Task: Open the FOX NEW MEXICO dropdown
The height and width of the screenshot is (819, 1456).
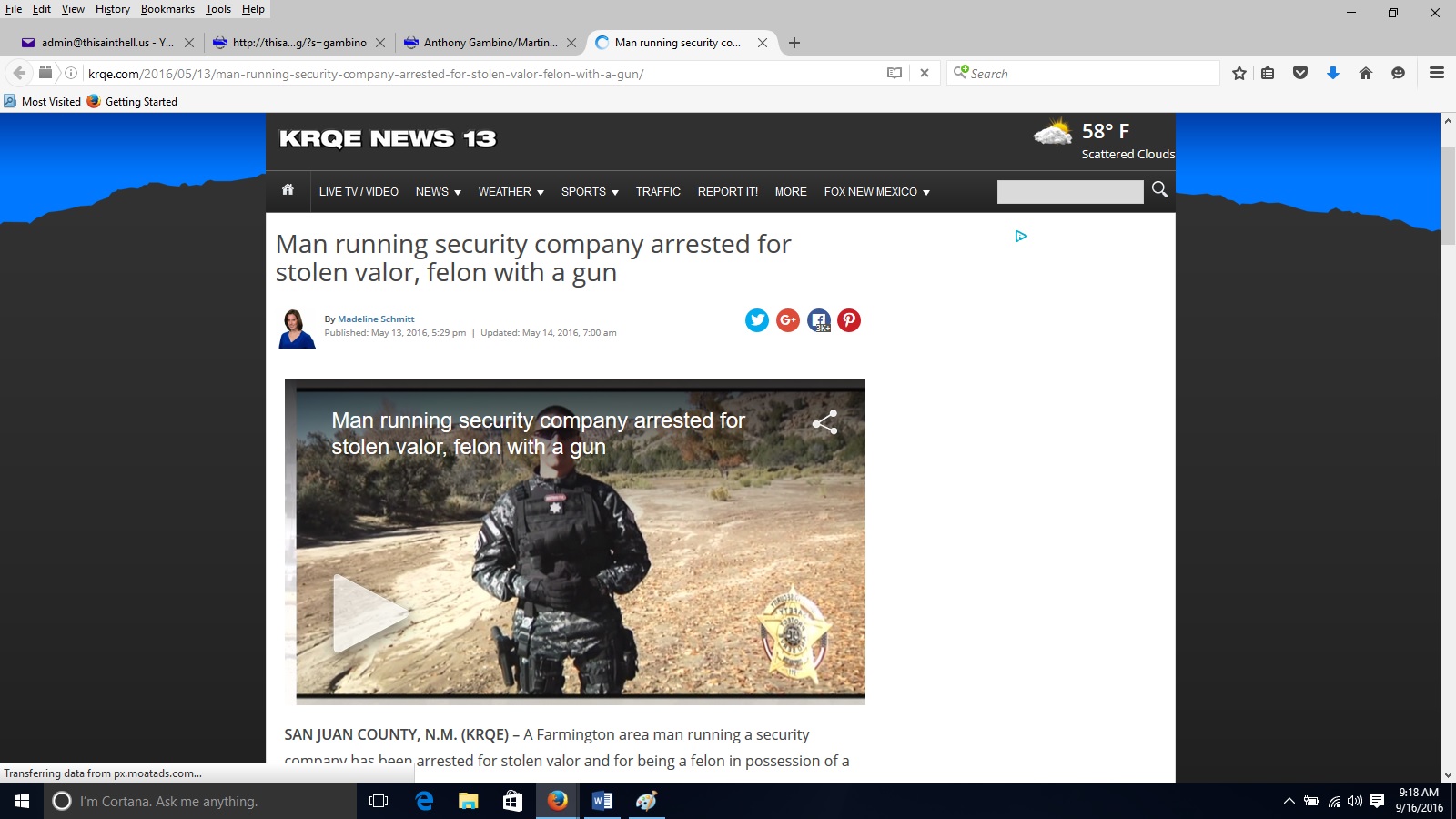Action: 876,192
